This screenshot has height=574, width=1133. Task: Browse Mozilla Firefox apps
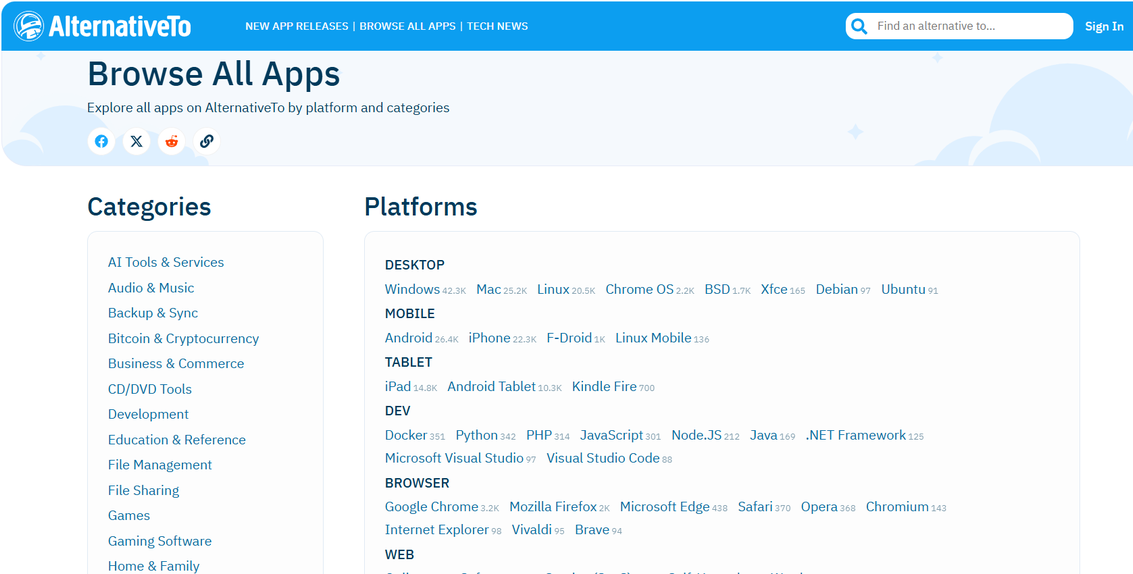553,507
